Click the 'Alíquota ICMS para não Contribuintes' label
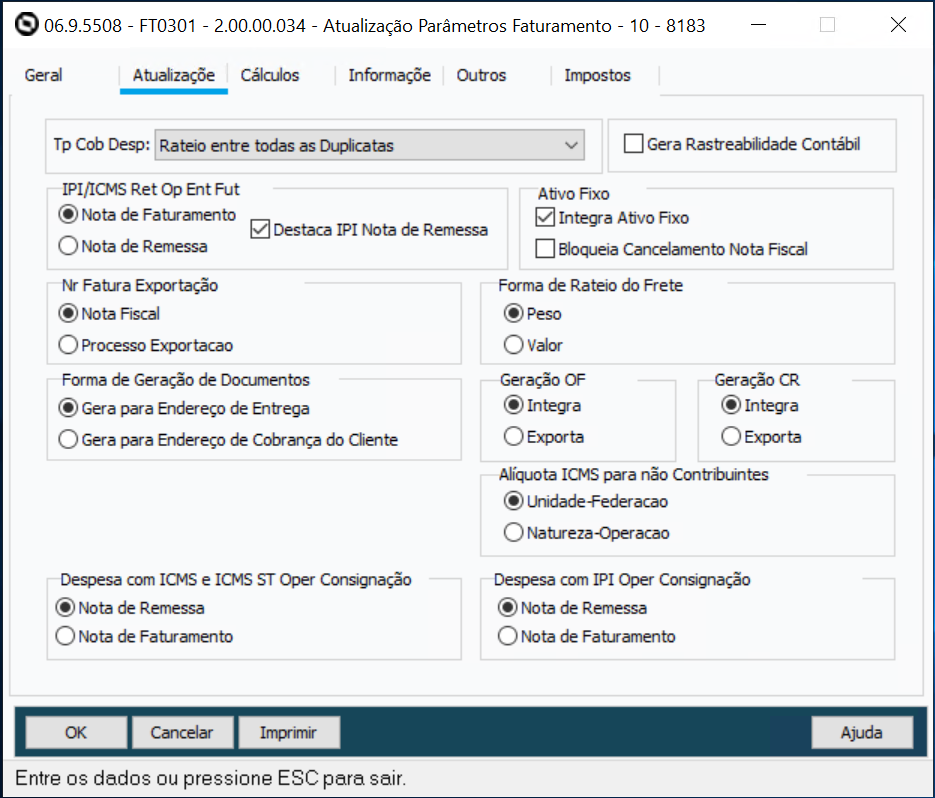The height and width of the screenshot is (798, 935). pos(634,475)
